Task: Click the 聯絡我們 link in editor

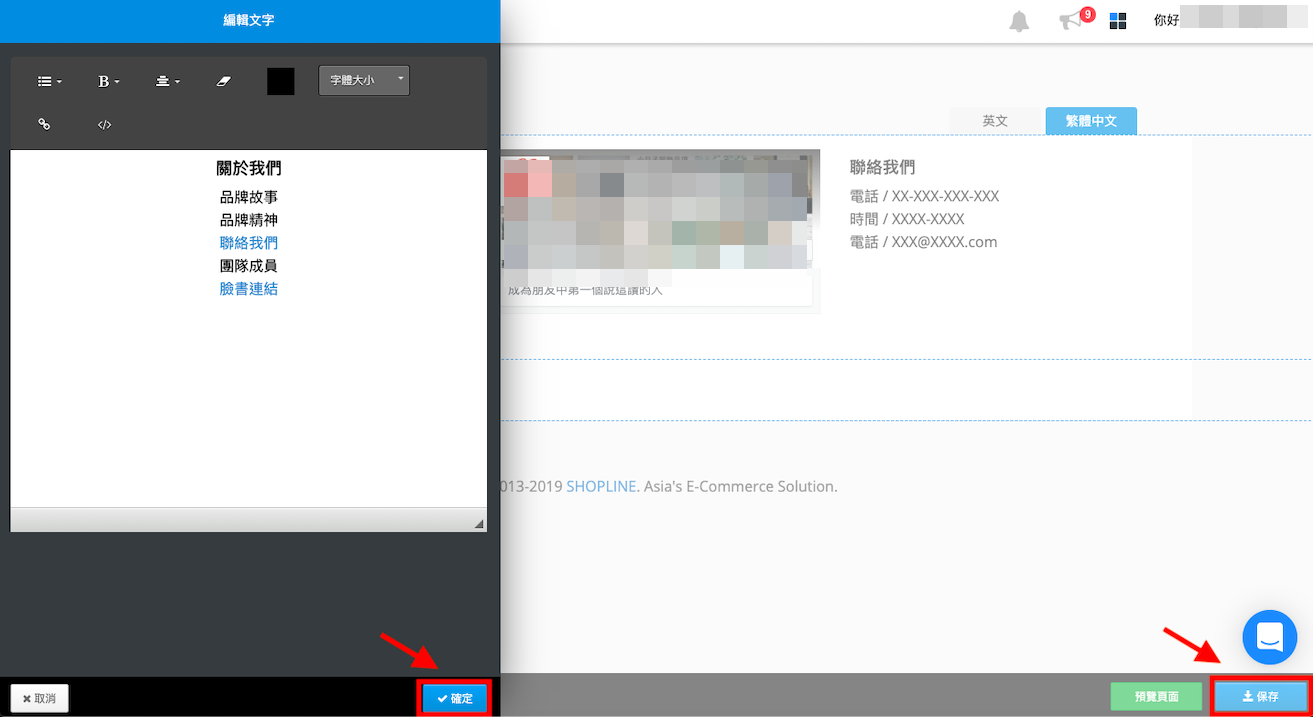Action: click(x=249, y=243)
